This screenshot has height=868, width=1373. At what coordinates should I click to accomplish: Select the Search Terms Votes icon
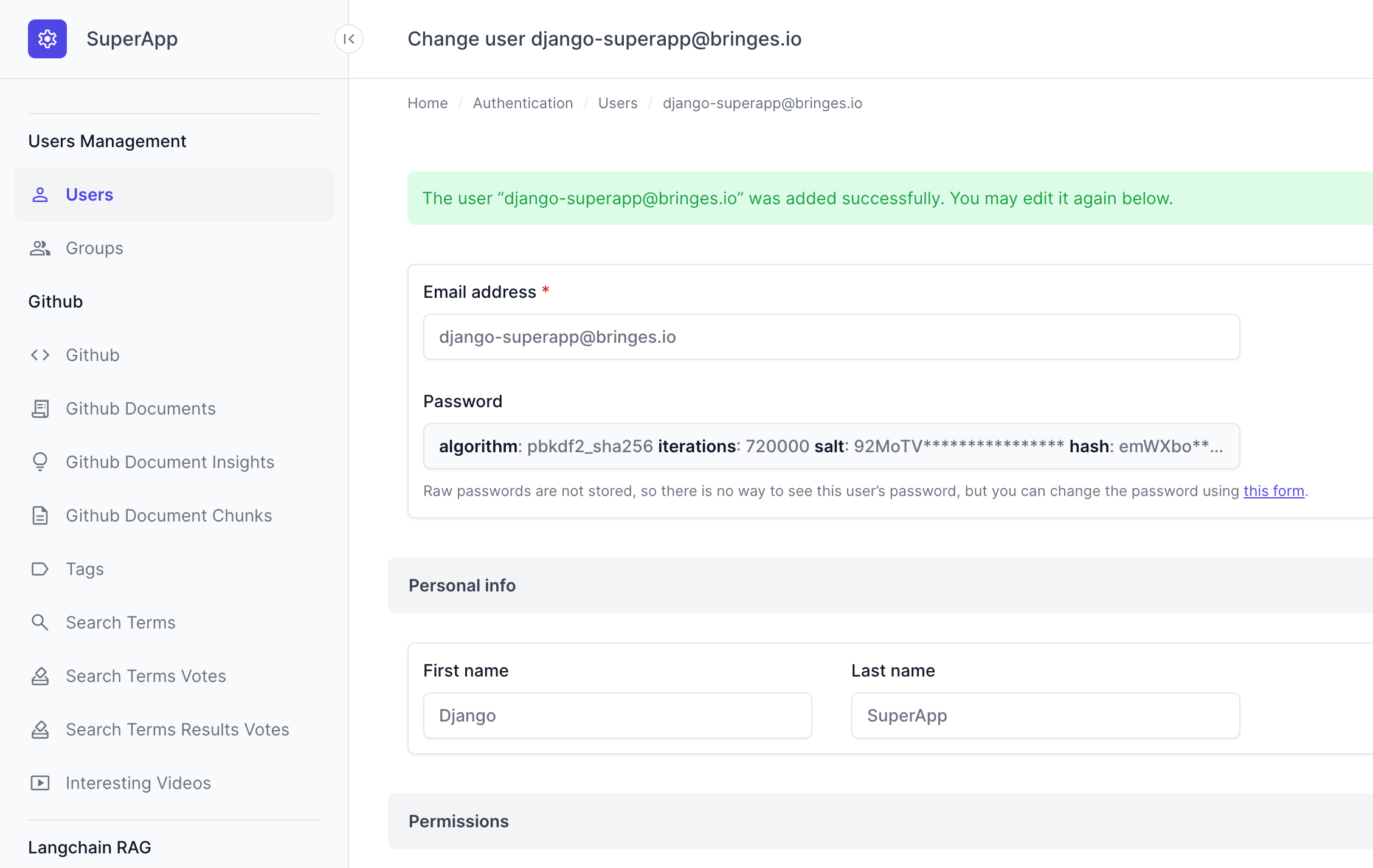click(40, 676)
